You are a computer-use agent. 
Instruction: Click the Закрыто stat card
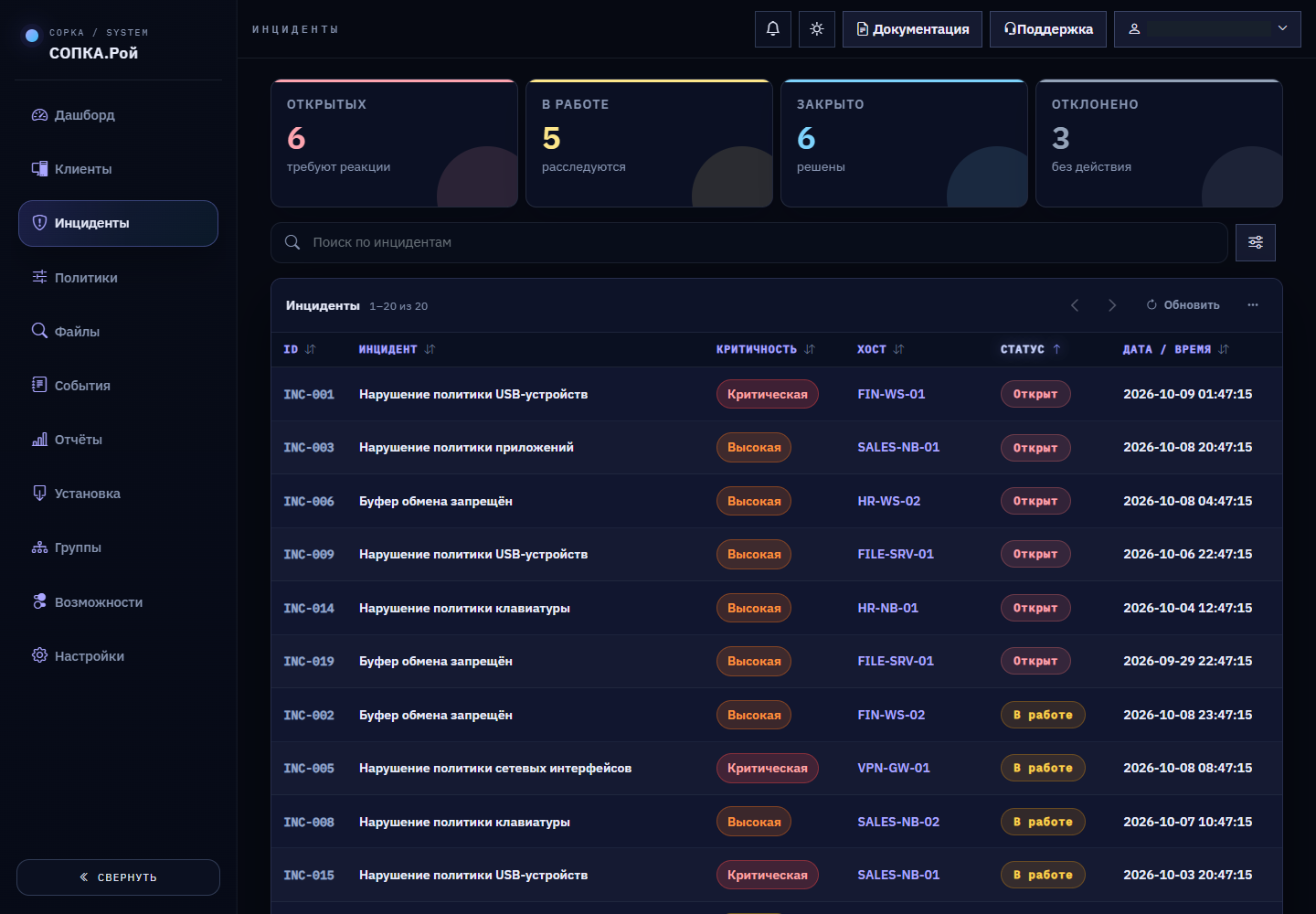point(904,143)
